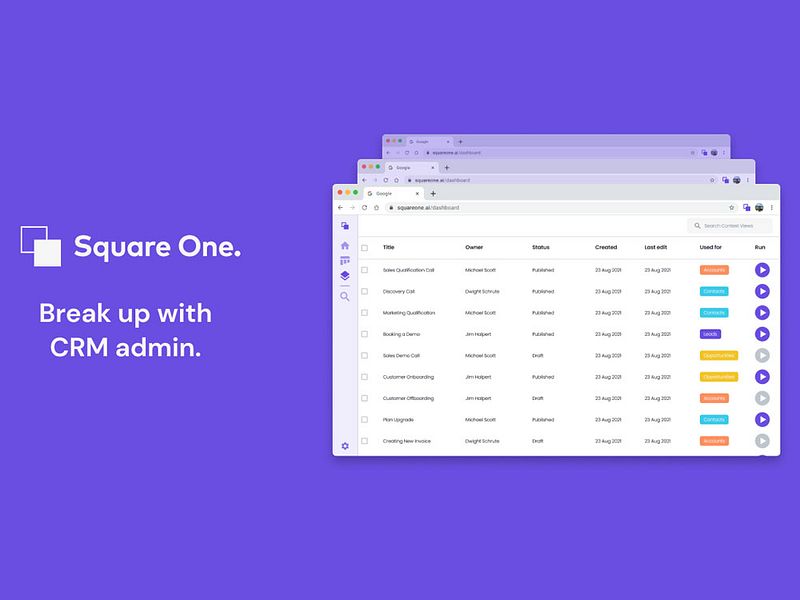
Task: Check the Customer Onboarding row checkbox
Action: point(364,377)
